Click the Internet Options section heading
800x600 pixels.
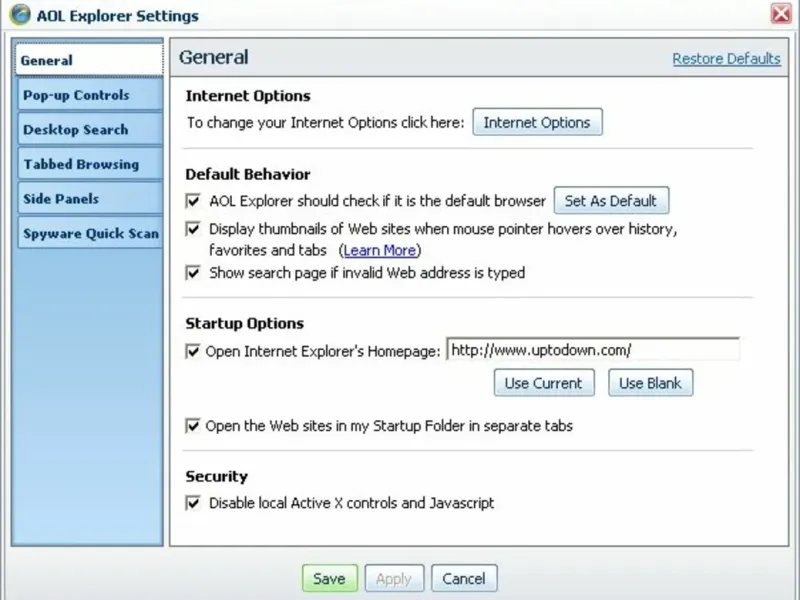[248, 96]
